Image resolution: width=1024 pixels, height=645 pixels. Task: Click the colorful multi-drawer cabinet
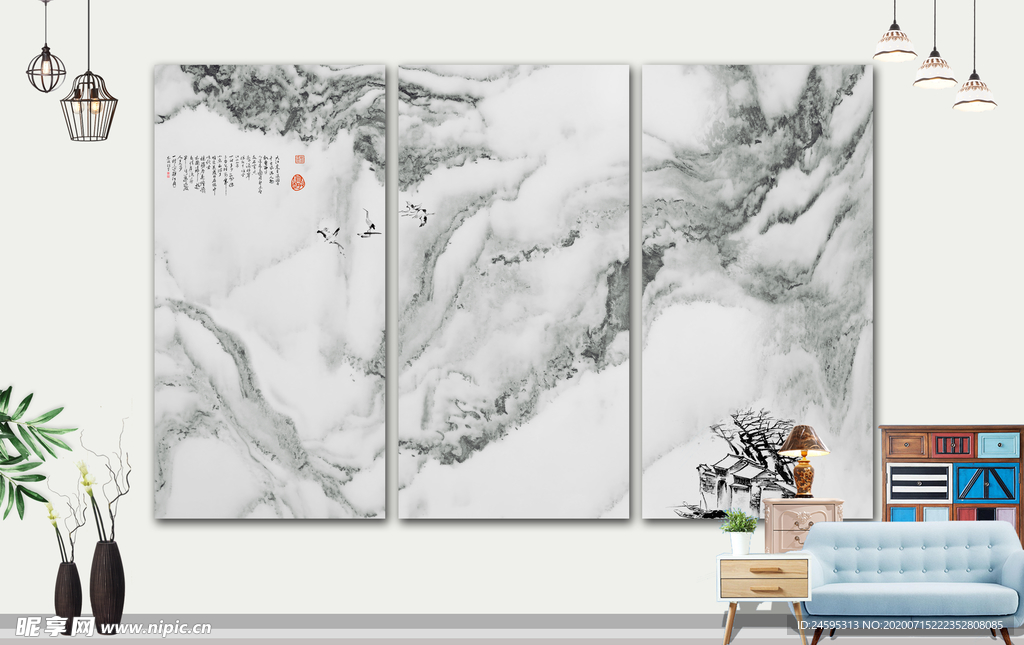(952, 474)
